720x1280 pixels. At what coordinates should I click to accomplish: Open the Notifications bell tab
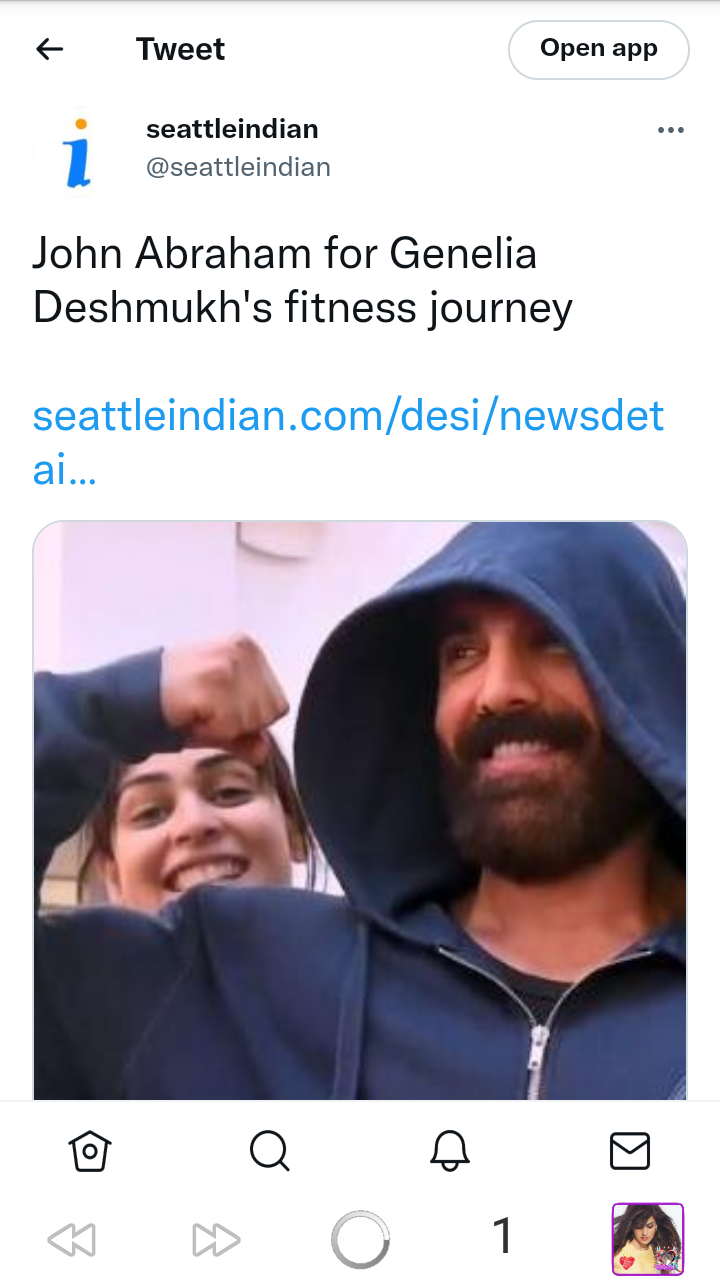point(450,1151)
